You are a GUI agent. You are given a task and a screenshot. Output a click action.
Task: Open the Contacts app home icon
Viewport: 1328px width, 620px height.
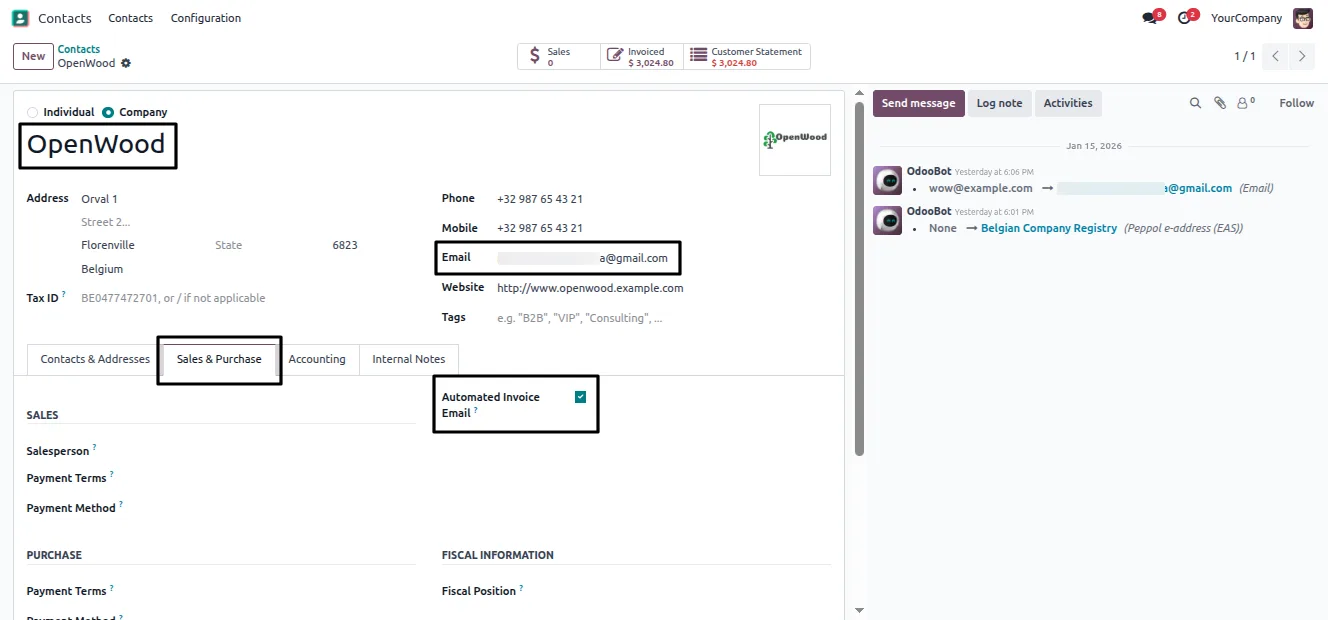pyautogui.click(x=20, y=18)
